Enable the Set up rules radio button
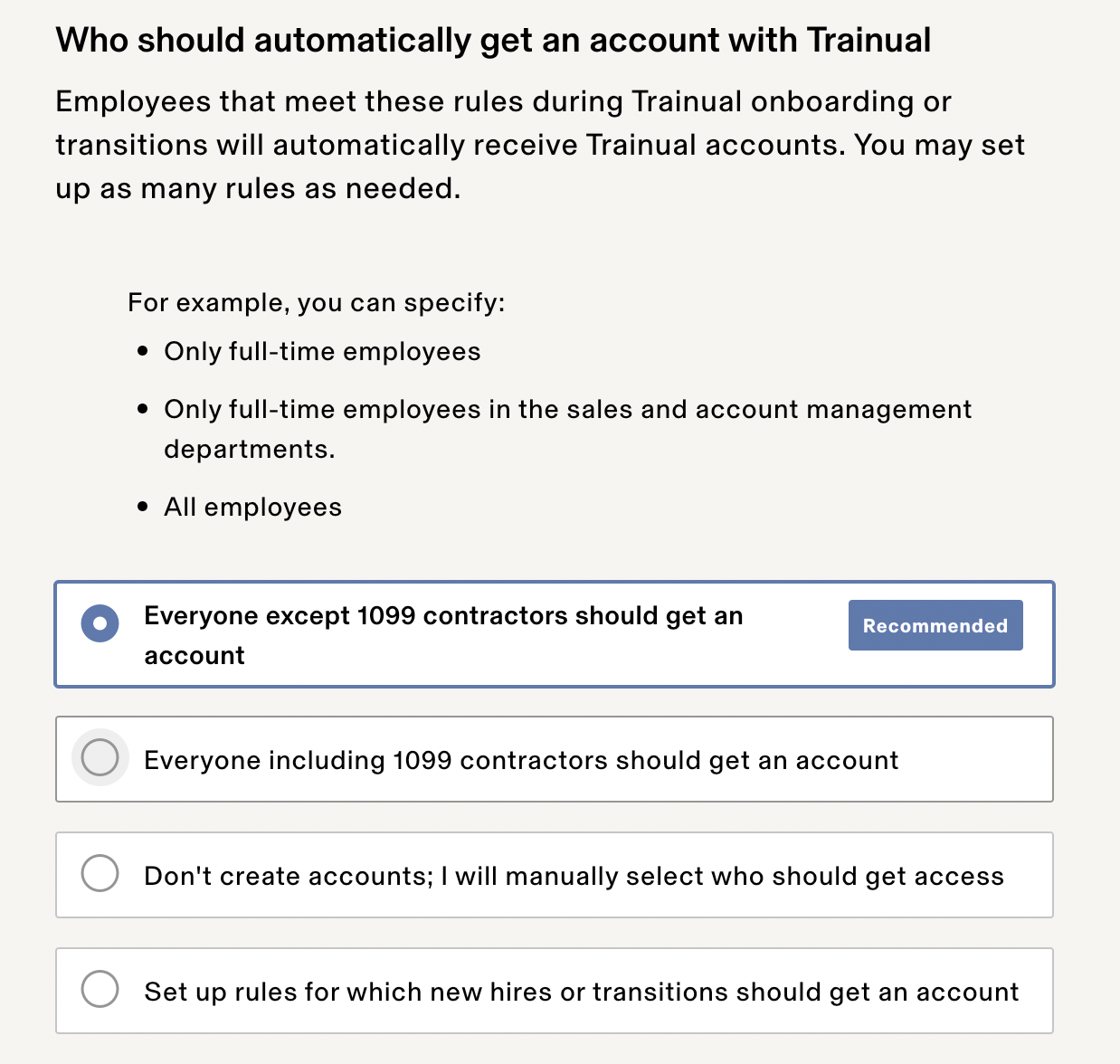The width and height of the screenshot is (1120, 1064). [x=100, y=989]
